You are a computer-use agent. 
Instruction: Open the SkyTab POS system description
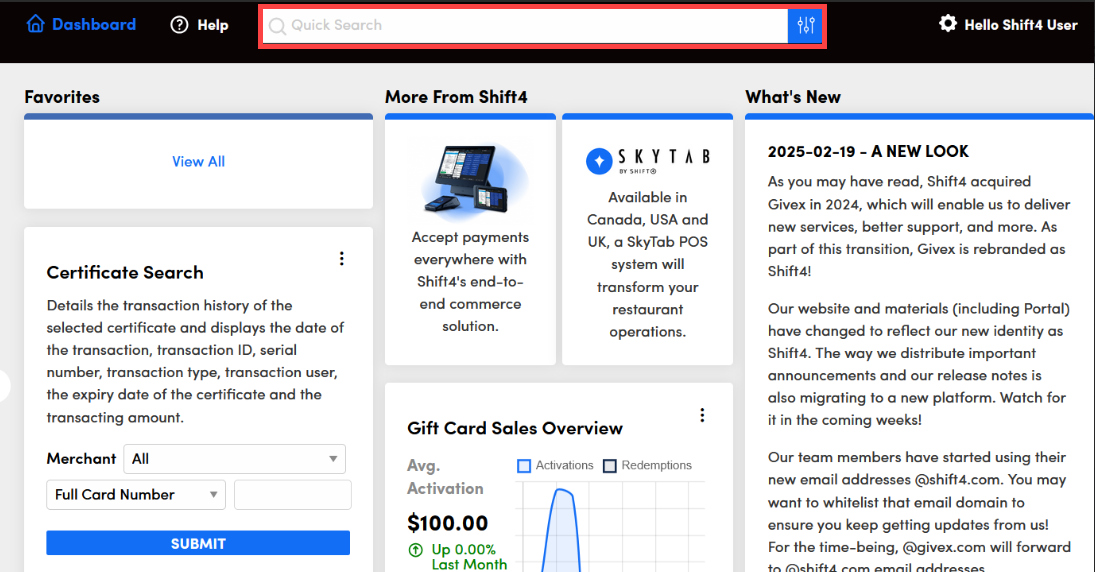click(647, 264)
